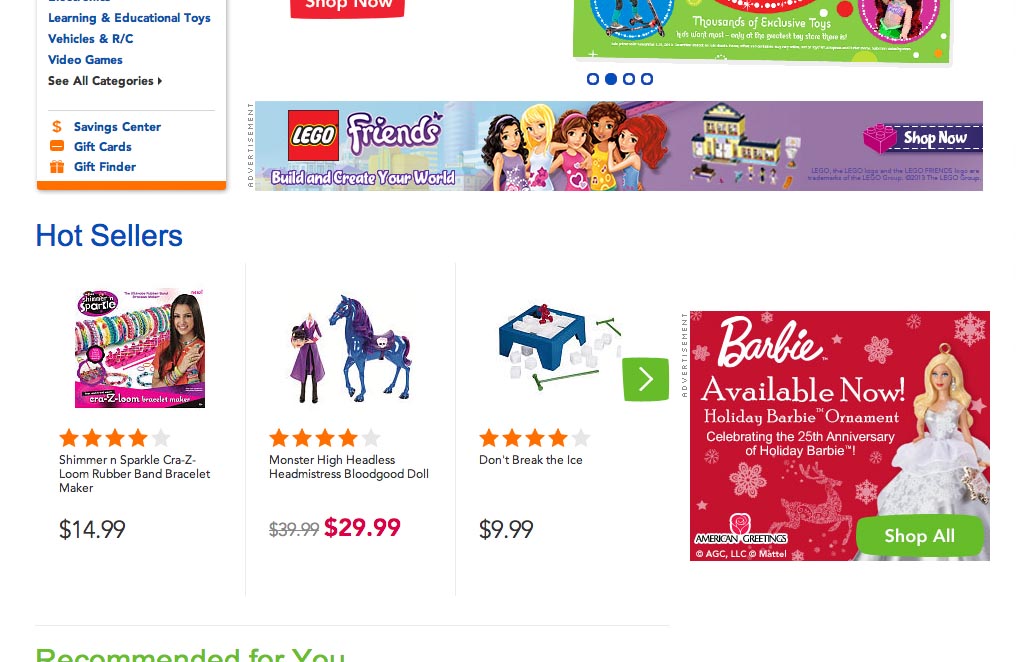Click the Monster High doll star rating
Viewport: 1023px width, 662px height.
click(324, 438)
